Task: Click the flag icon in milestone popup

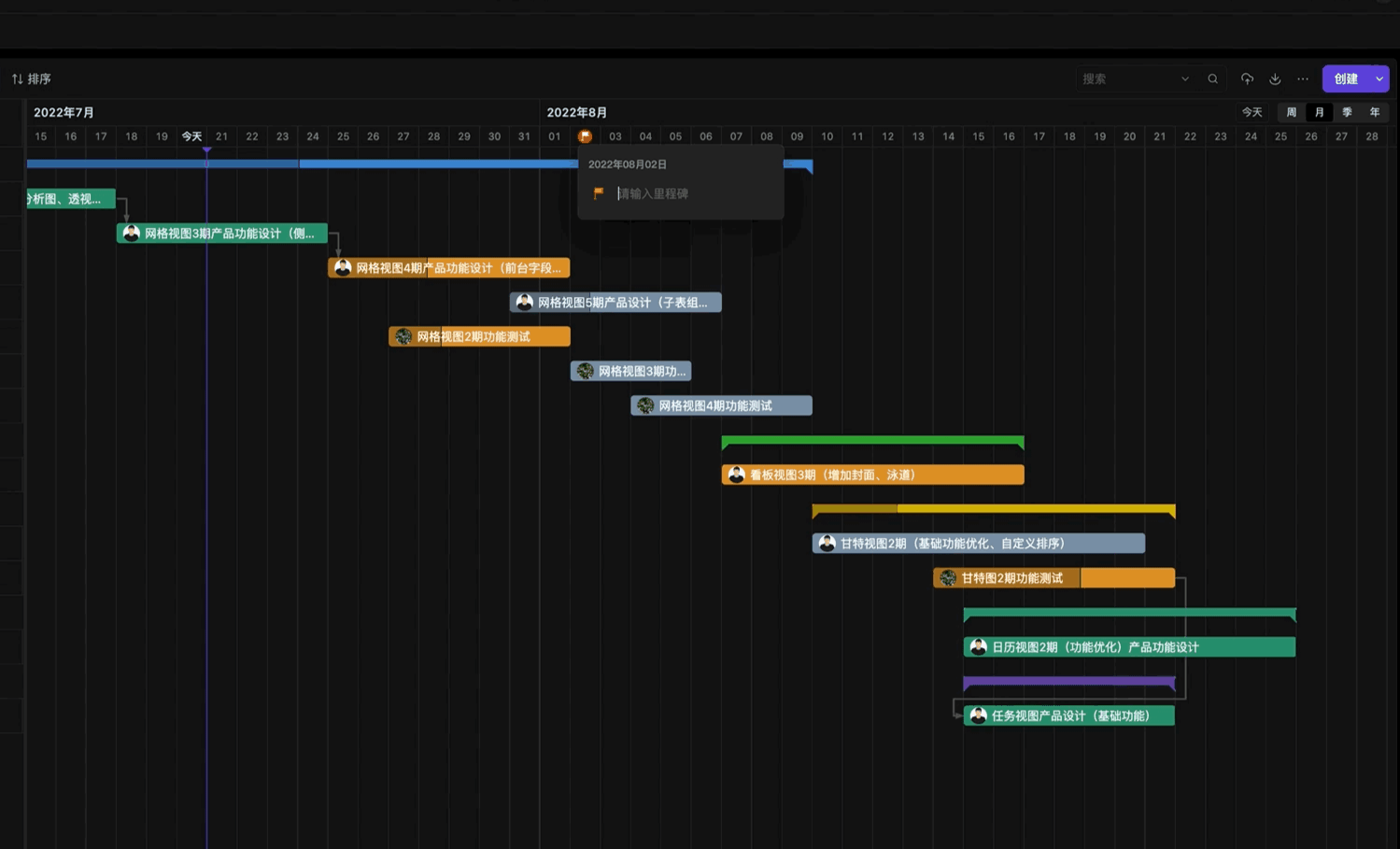Action: (x=599, y=193)
